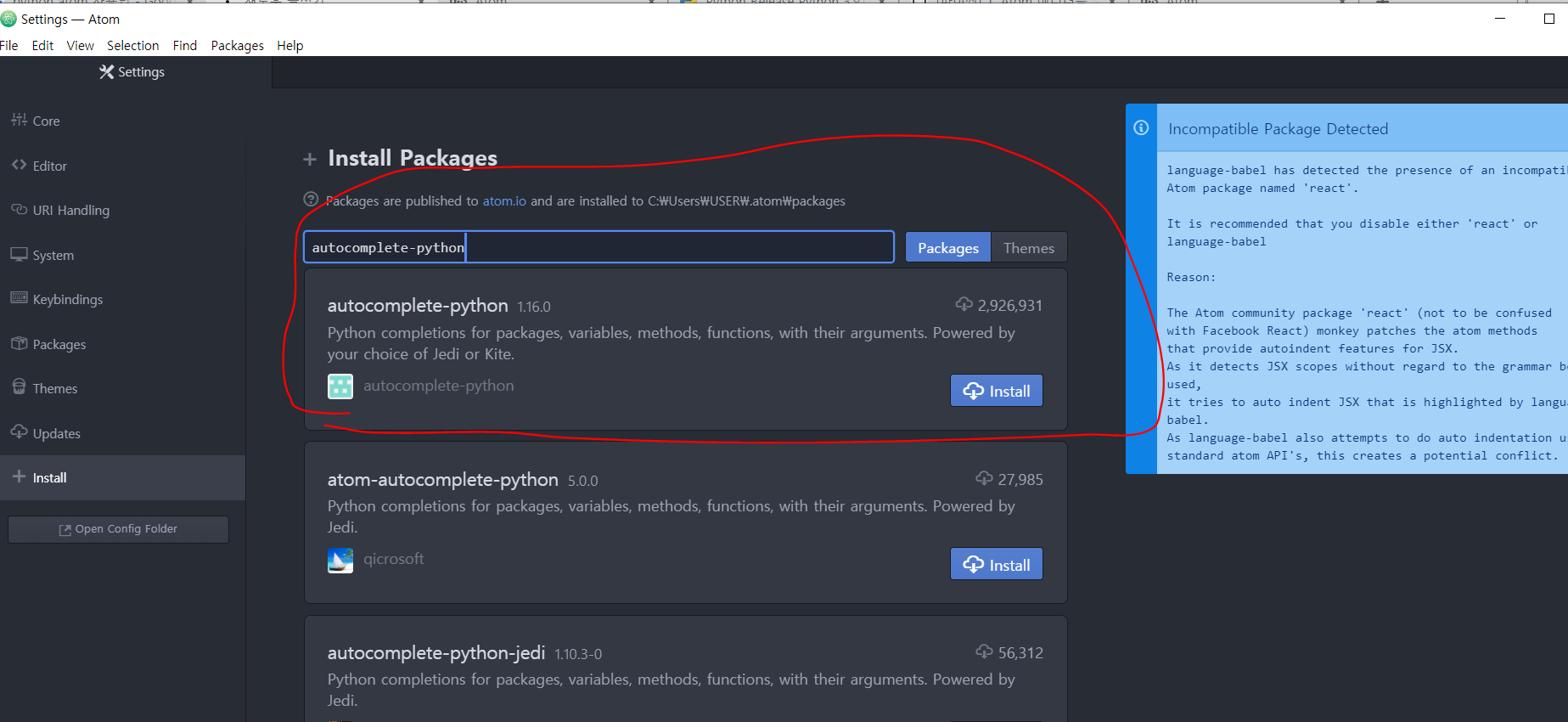Click the System monitor icon
Screen dimensions: 1568x722
pyautogui.click(x=19, y=254)
